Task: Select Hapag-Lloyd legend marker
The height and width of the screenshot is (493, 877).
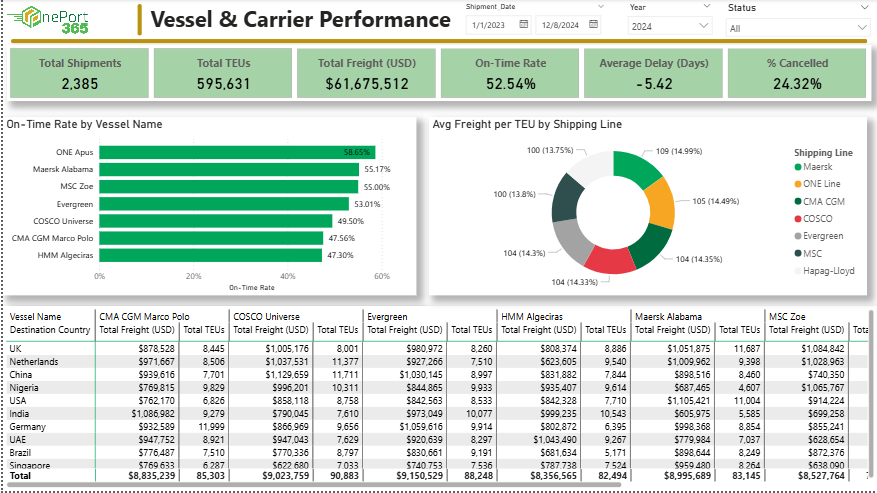Action: pos(798,271)
